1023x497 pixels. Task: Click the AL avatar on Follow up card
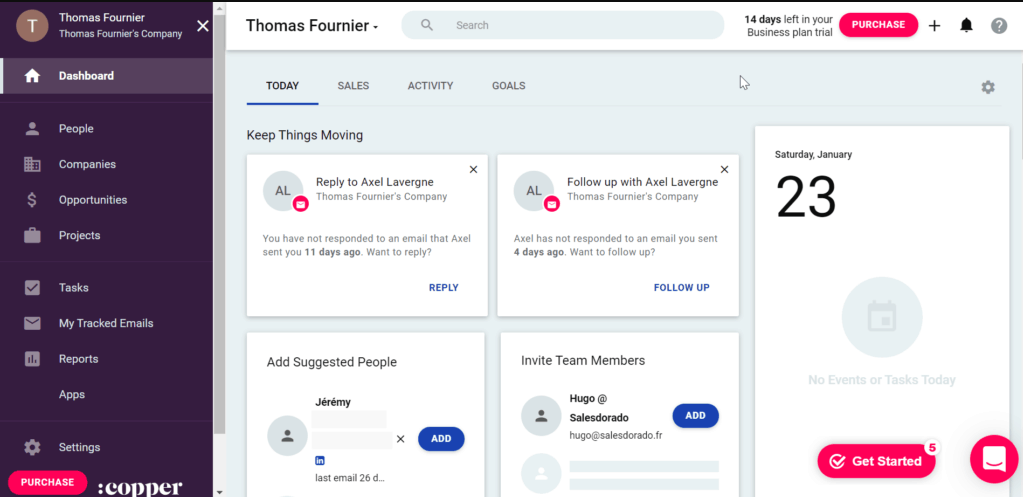pyautogui.click(x=534, y=191)
